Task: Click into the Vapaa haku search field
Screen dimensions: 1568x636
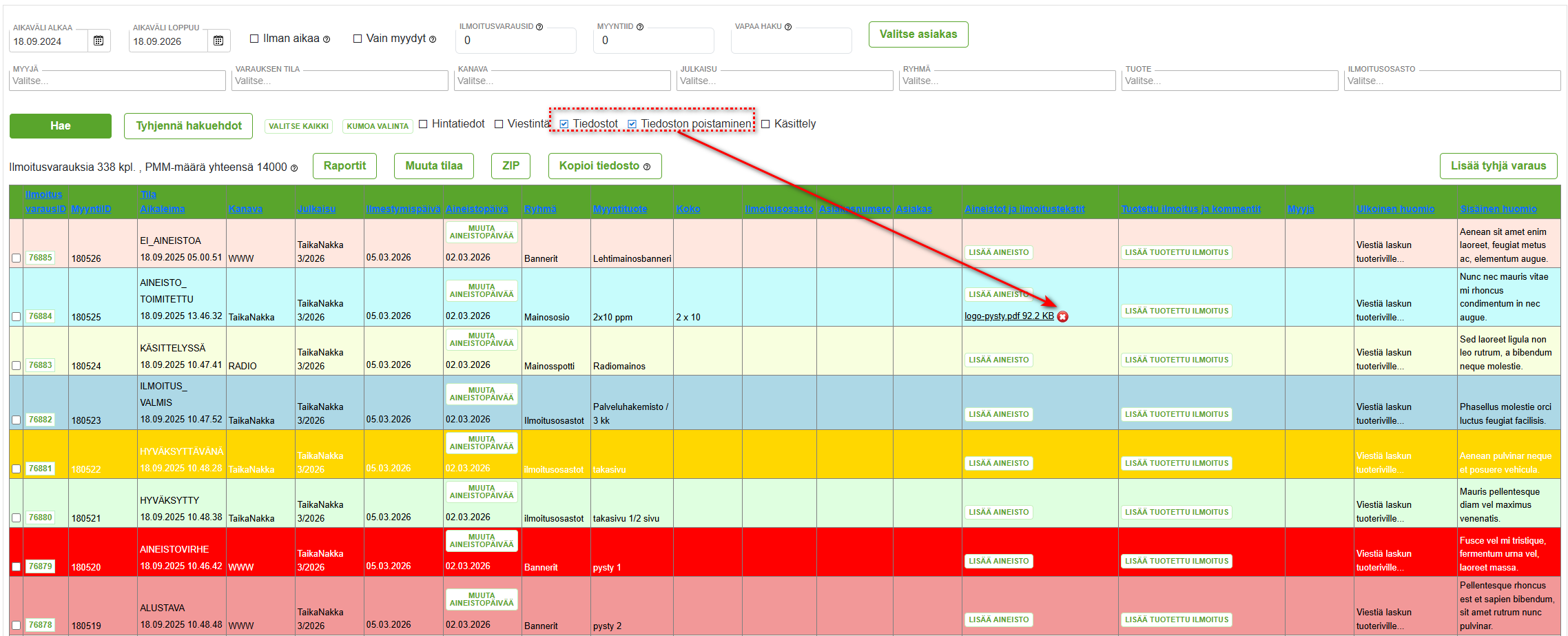Action: tap(791, 41)
